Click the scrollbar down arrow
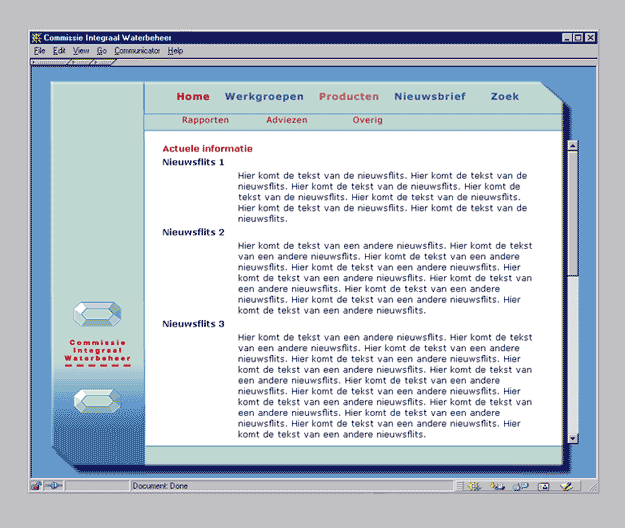 pyautogui.click(x=573, y=437)
